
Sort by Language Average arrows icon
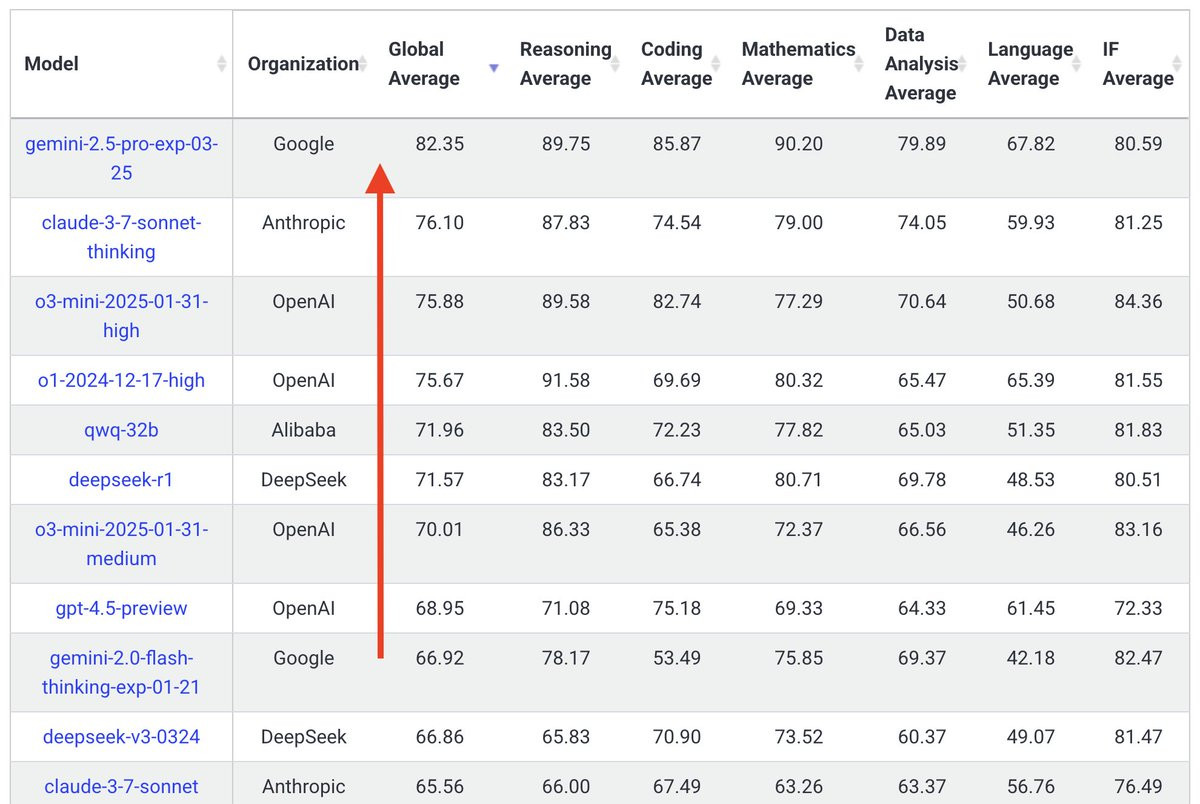pos(1078,64)
